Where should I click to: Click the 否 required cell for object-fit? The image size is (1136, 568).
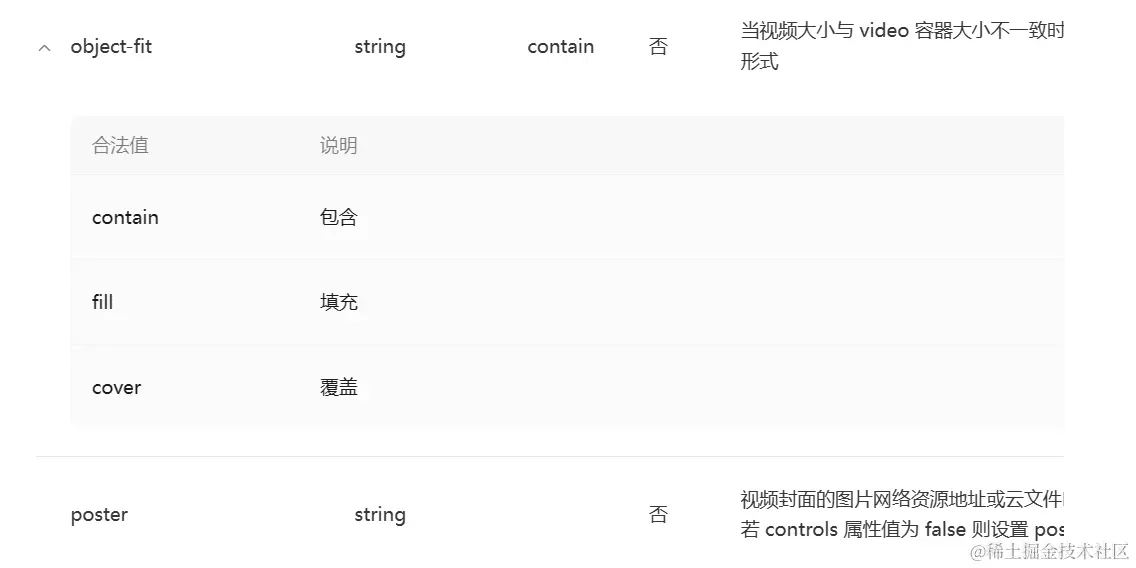pos(658,47)
